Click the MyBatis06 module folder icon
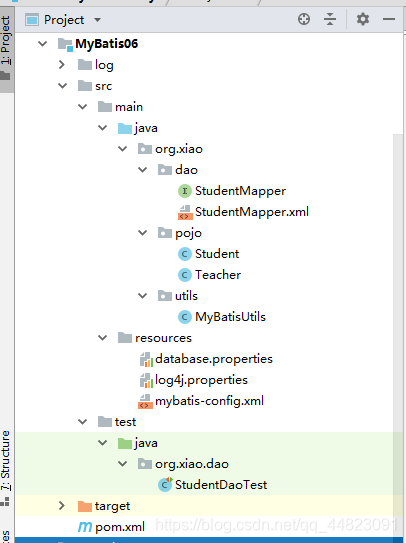Image resolution: width=406 pixels, height=543 pixels. click(x=65, y=44)
